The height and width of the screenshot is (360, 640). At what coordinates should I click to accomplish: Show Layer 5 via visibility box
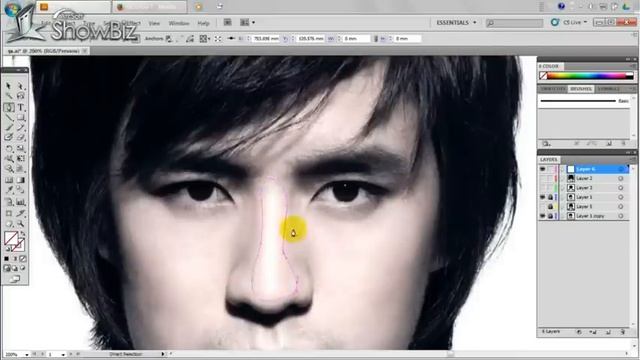(543, 207)
